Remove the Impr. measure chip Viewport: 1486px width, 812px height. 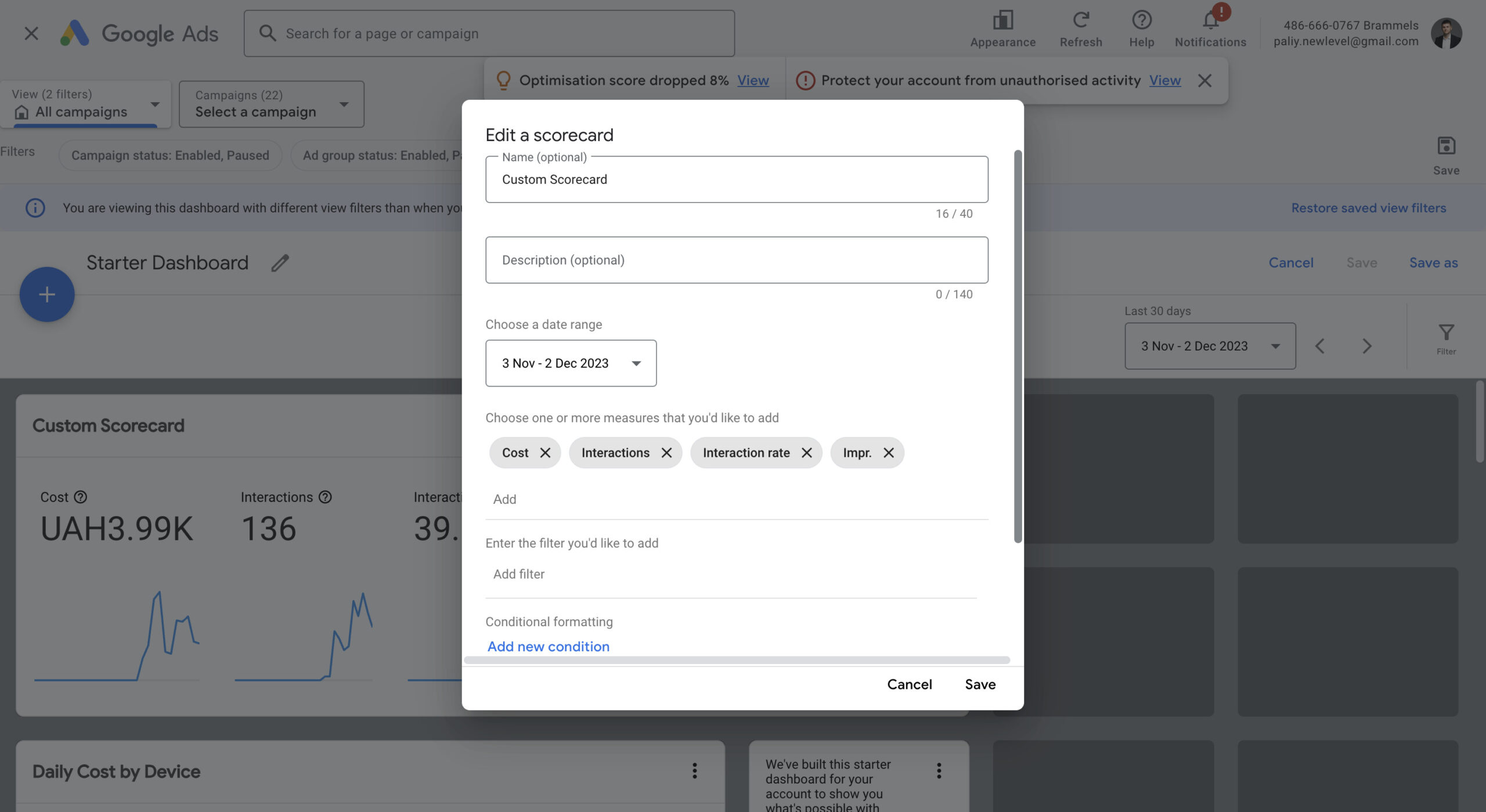pyautogui.click(x=889, y=453)
